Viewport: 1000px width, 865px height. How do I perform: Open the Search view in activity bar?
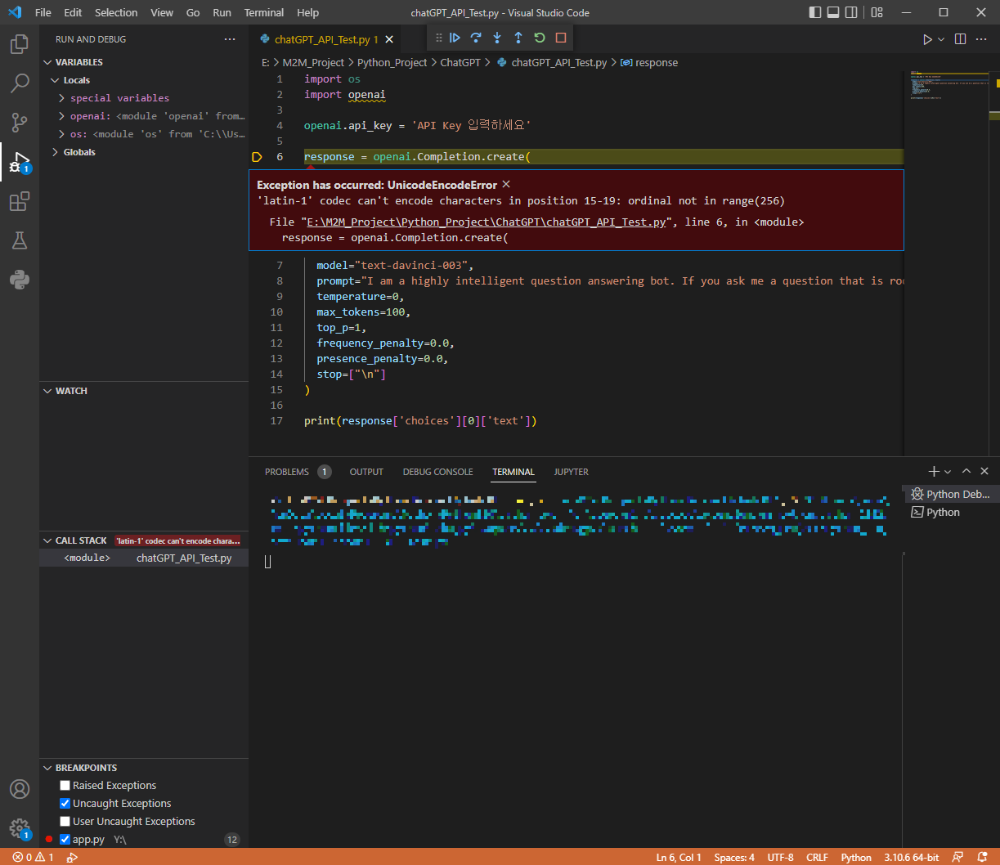(20, 83)
